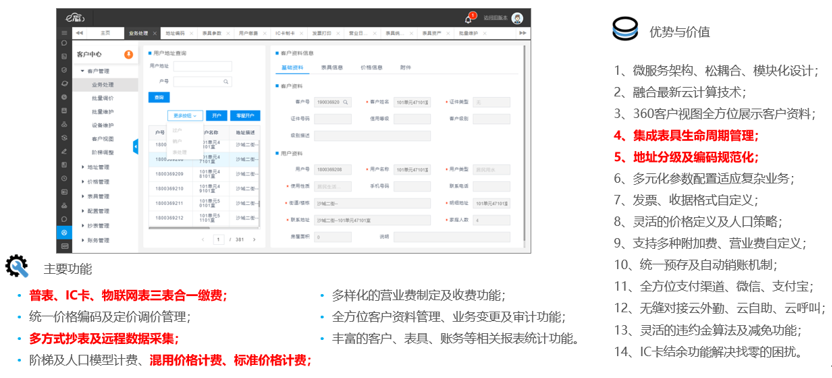Image resolution: width=832 pixels, height=378 pixels.
Task: Toggle the hamburger menu atop dark sidebar
Action: coord(64,33)
